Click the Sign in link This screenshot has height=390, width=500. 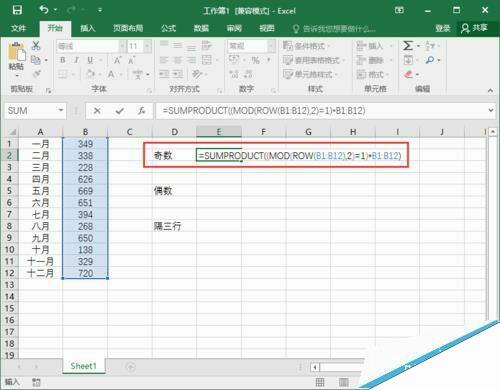pyautogui.click(x=443, y=28)
